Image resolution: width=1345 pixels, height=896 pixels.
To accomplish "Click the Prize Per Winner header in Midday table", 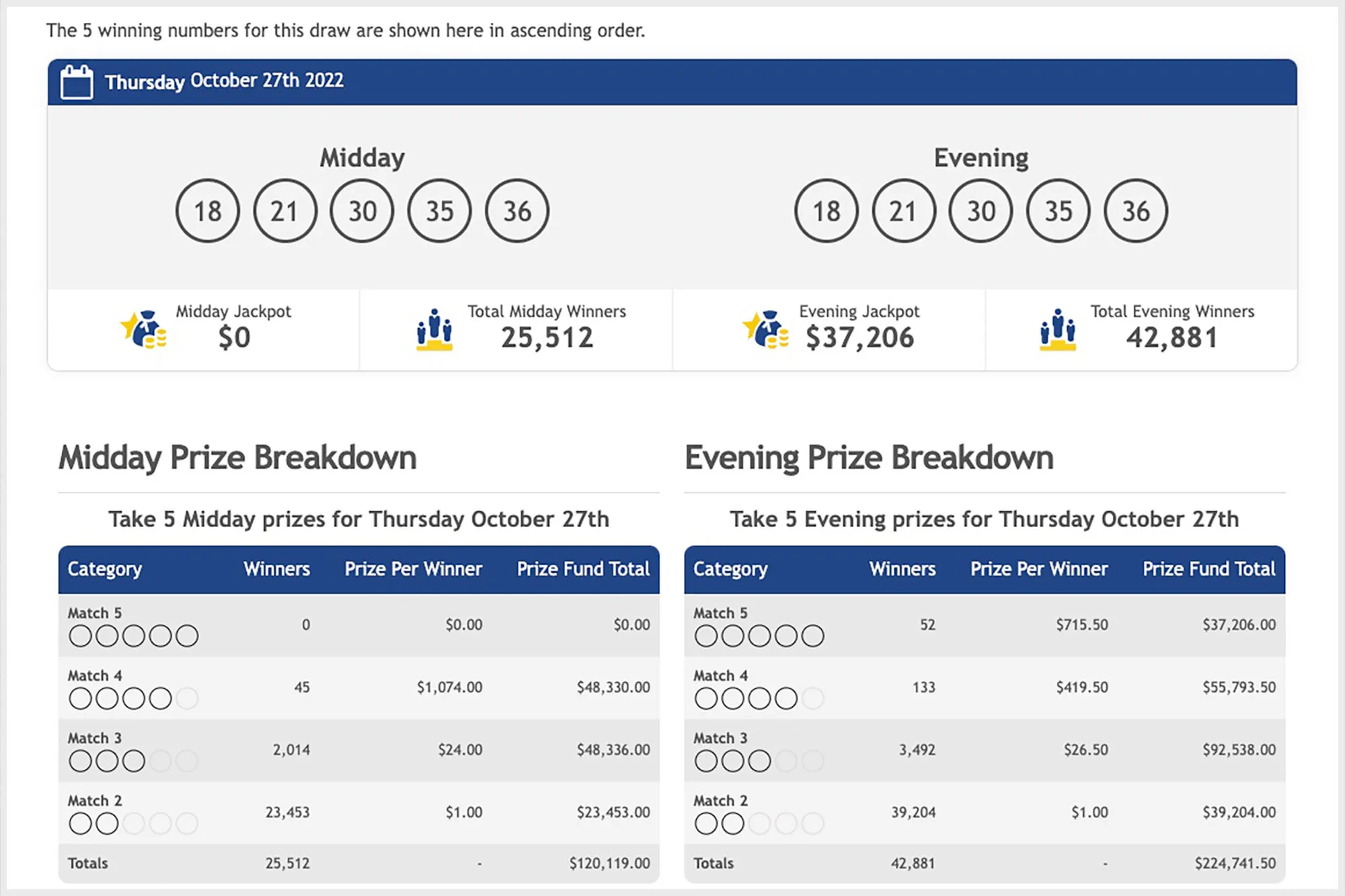I will [413, 569].
